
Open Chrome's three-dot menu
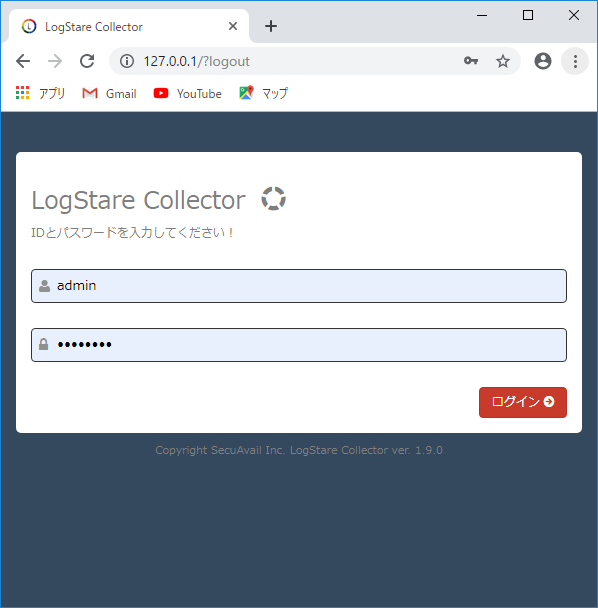[x=575, y=61]
